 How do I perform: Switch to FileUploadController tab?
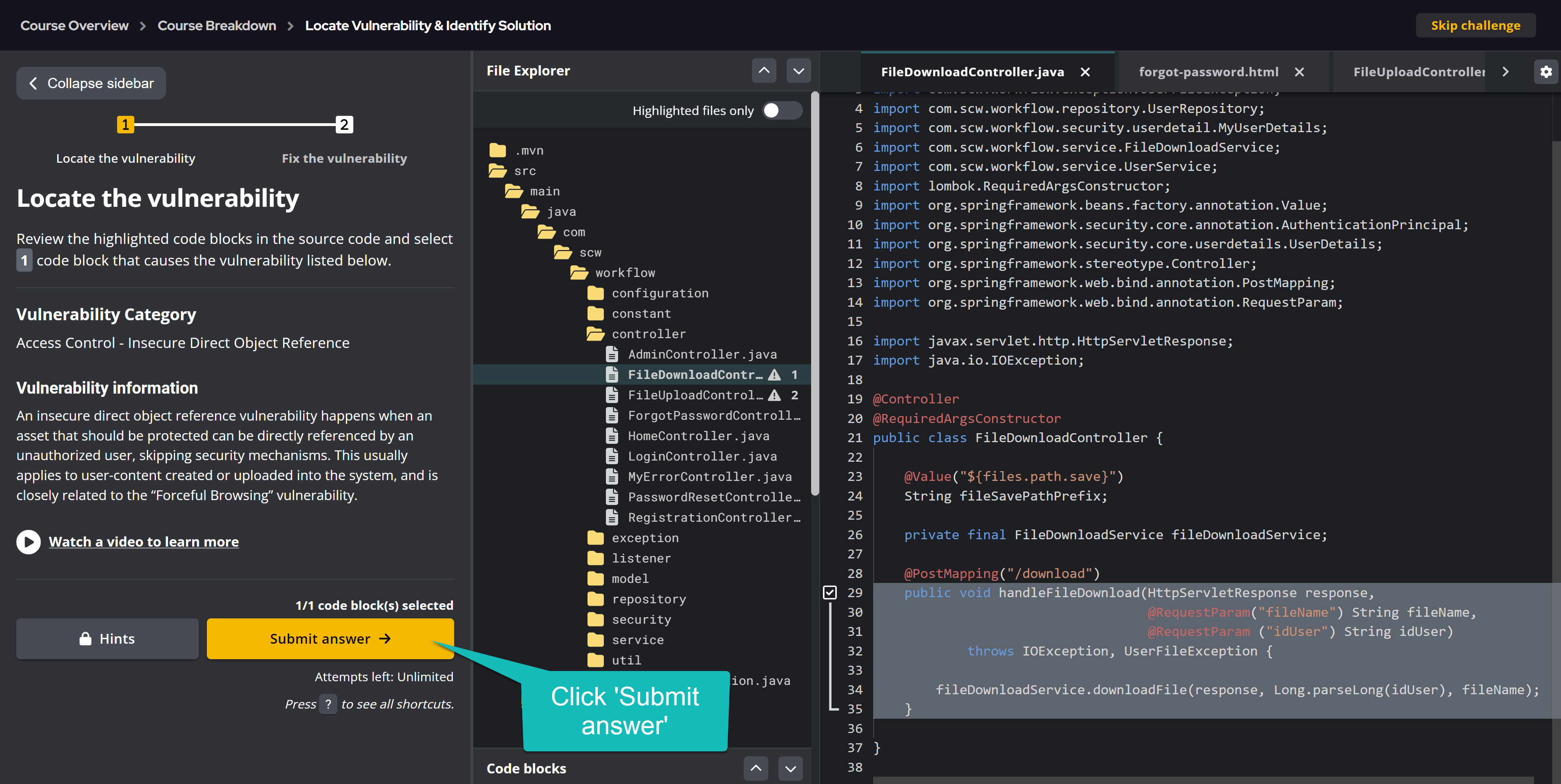point(1419,72)
